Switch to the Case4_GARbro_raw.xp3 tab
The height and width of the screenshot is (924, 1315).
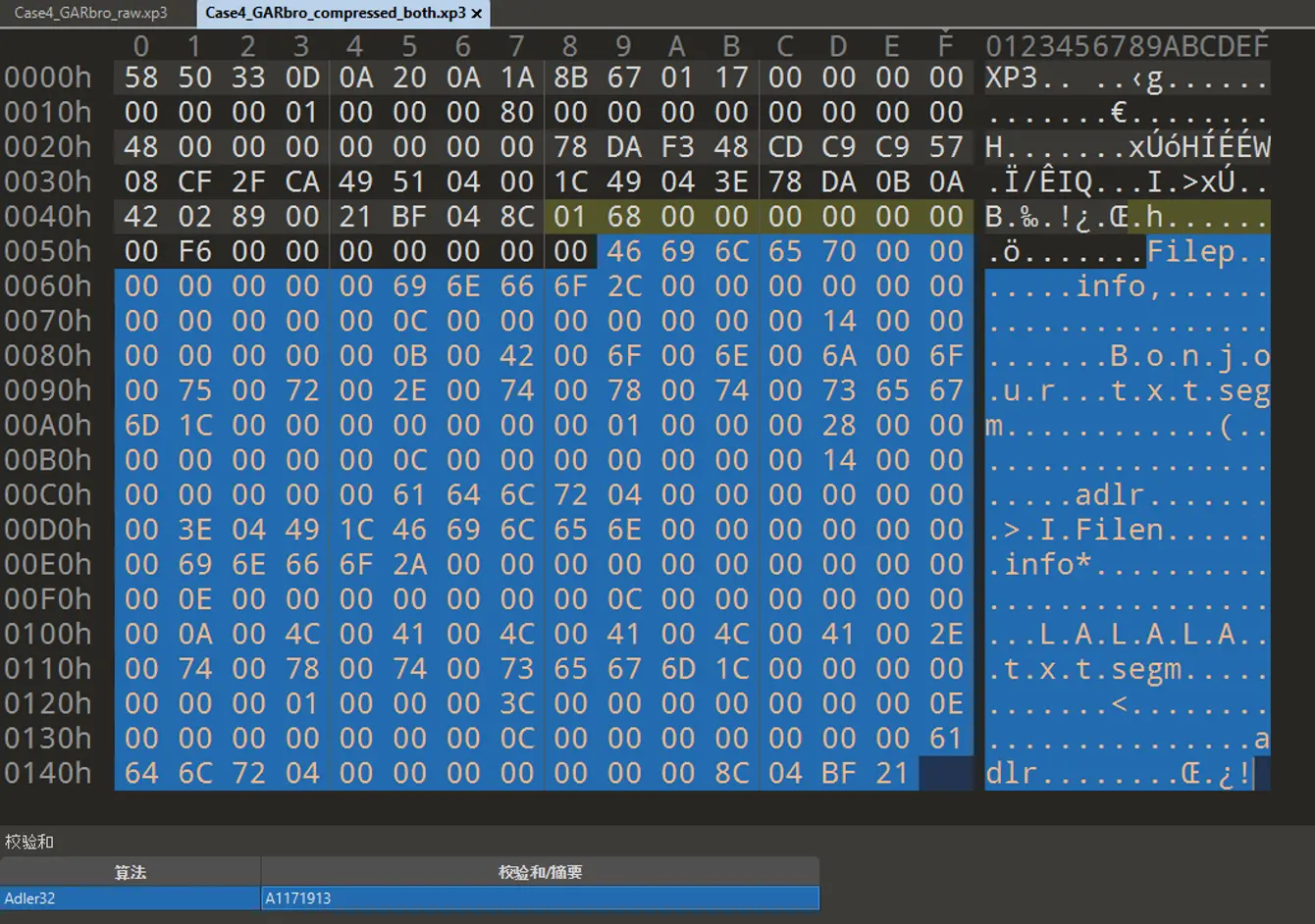pos(90,13)
